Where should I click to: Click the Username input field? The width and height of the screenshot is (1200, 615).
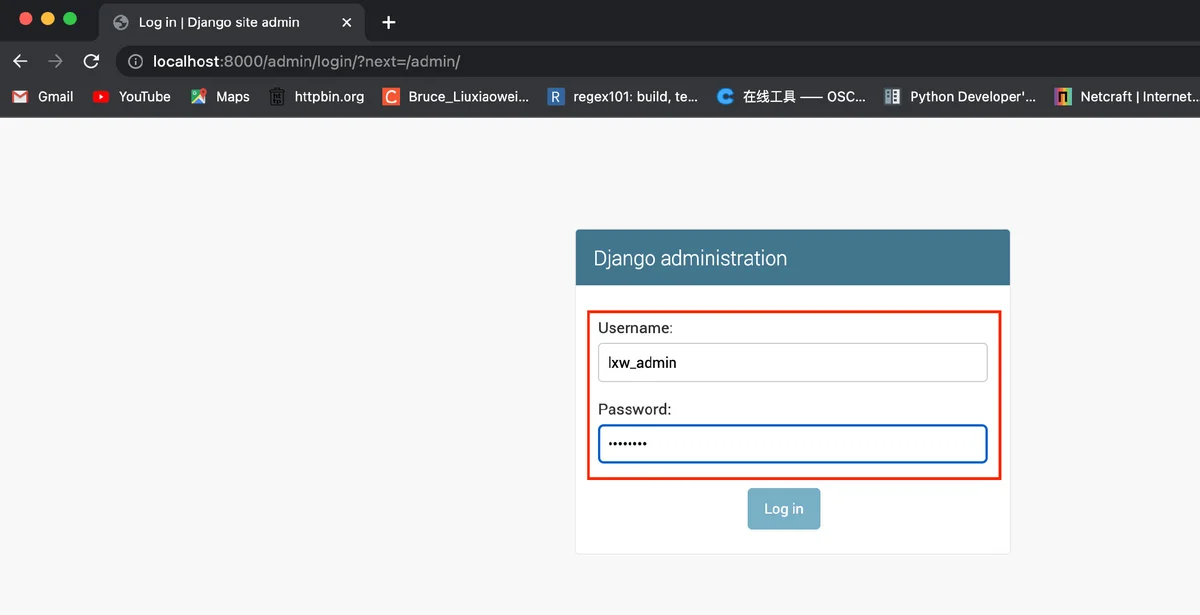[x=793, y=362]
